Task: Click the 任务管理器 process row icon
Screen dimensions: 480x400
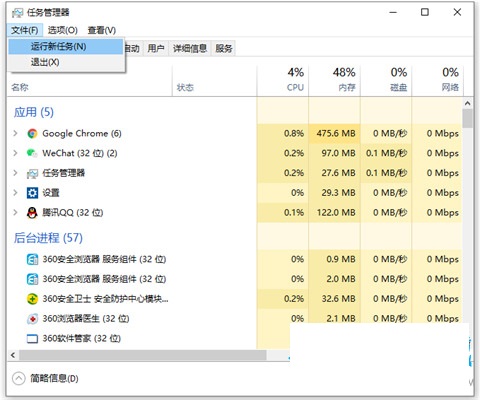Action: click(x=32, y=173)
